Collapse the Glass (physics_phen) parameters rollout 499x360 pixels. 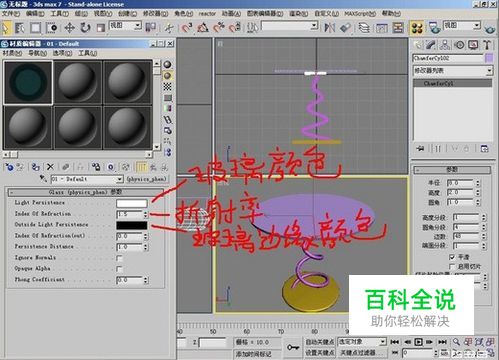(x=85, y=192)
